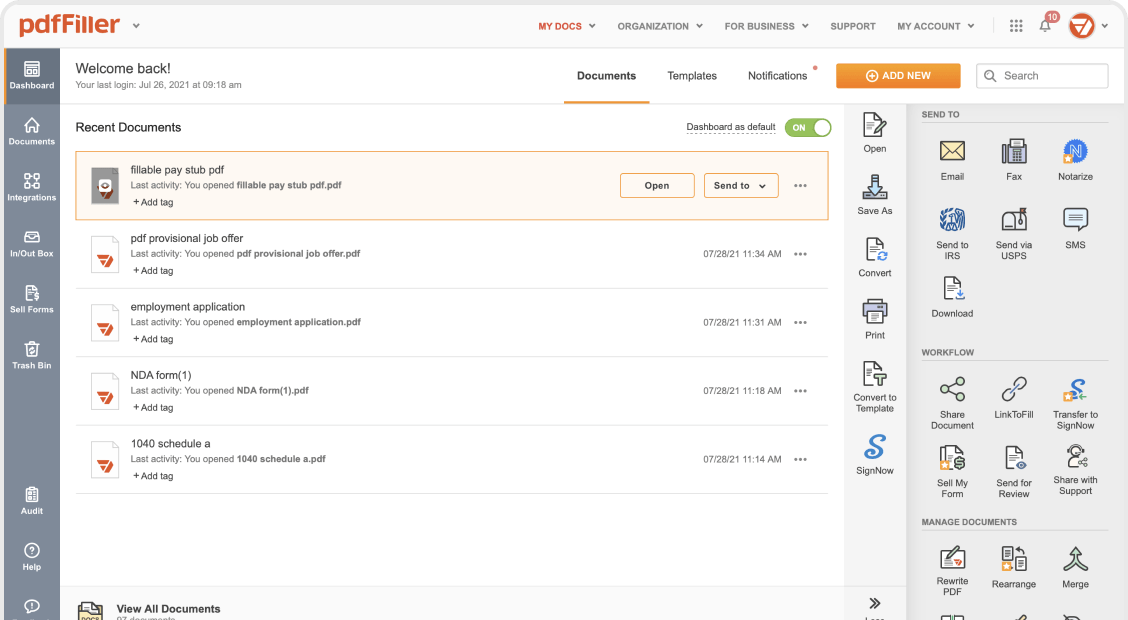Viewport: 1128px width, 620px height.
Task: Select Convert to Template icon
Action: point(875,375)
